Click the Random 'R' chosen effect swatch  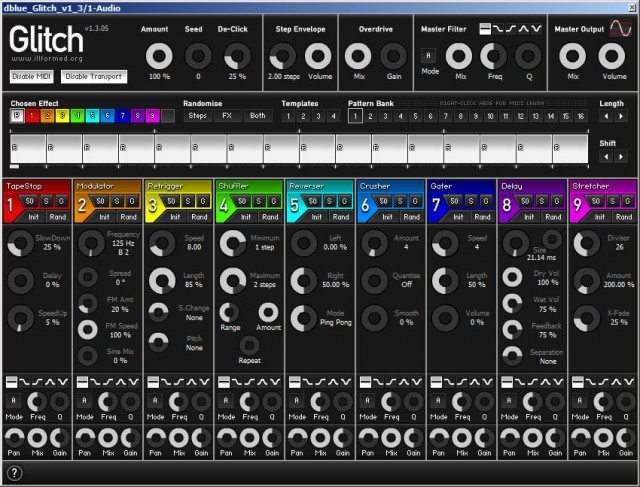(17, 116)
